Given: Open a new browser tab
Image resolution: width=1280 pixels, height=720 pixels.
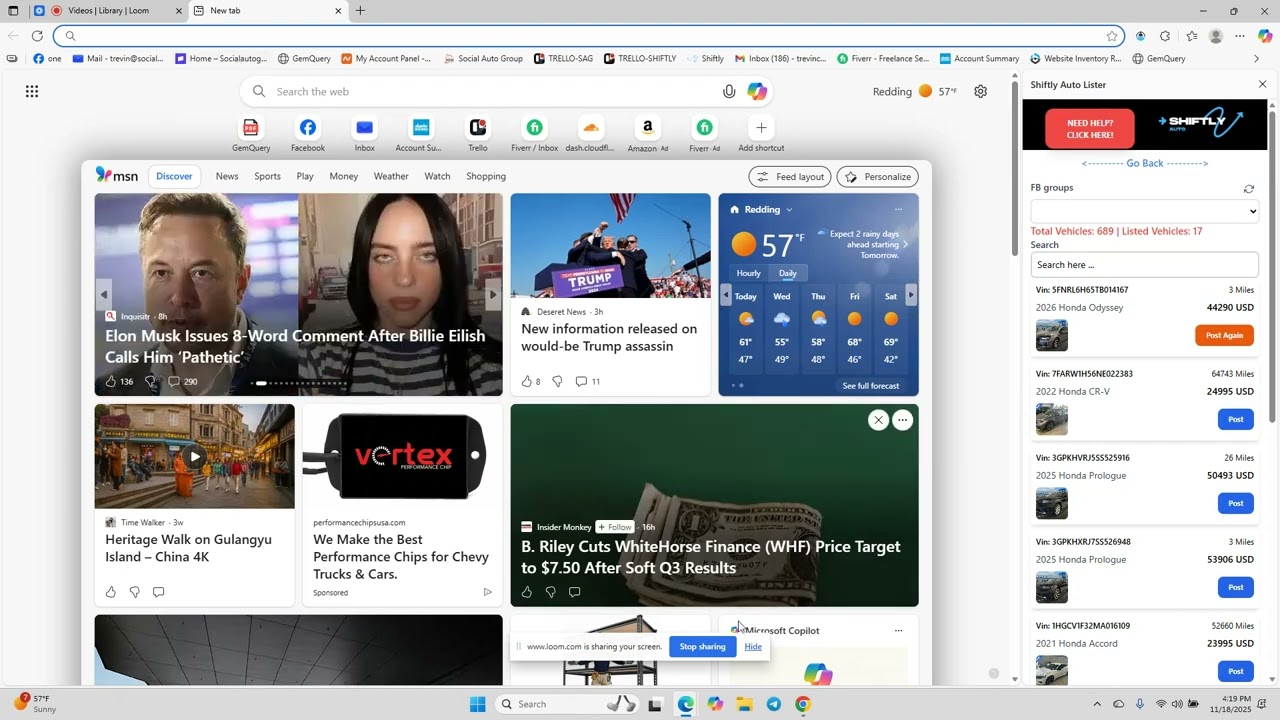Looking at the screenshot, I should click(360, 11).
